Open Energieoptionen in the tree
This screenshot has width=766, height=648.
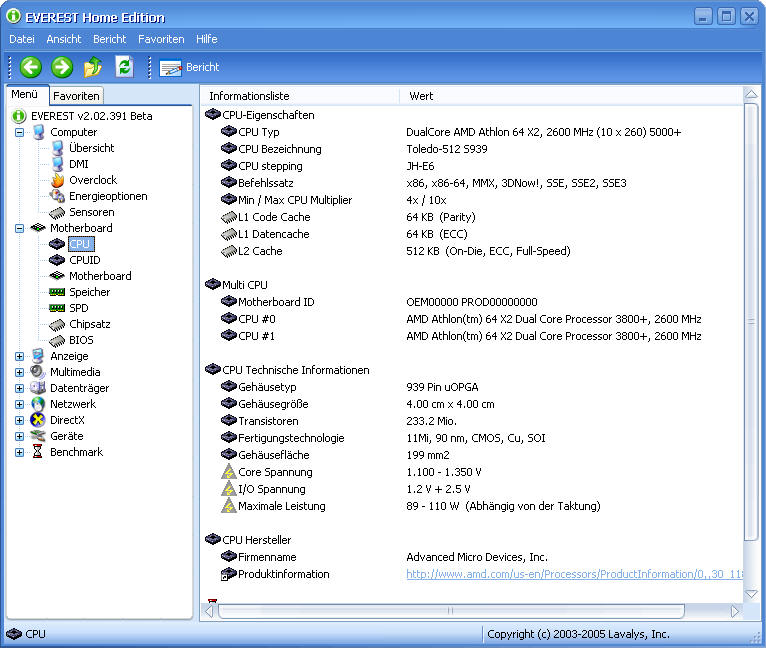(108, 196)
